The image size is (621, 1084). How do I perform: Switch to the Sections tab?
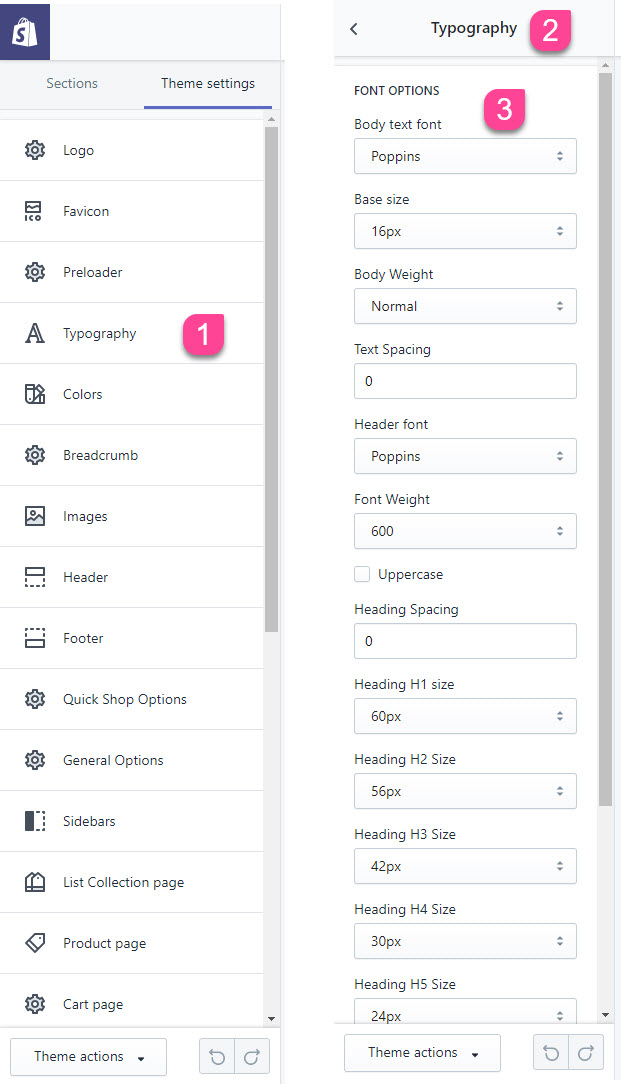point(72,83)
